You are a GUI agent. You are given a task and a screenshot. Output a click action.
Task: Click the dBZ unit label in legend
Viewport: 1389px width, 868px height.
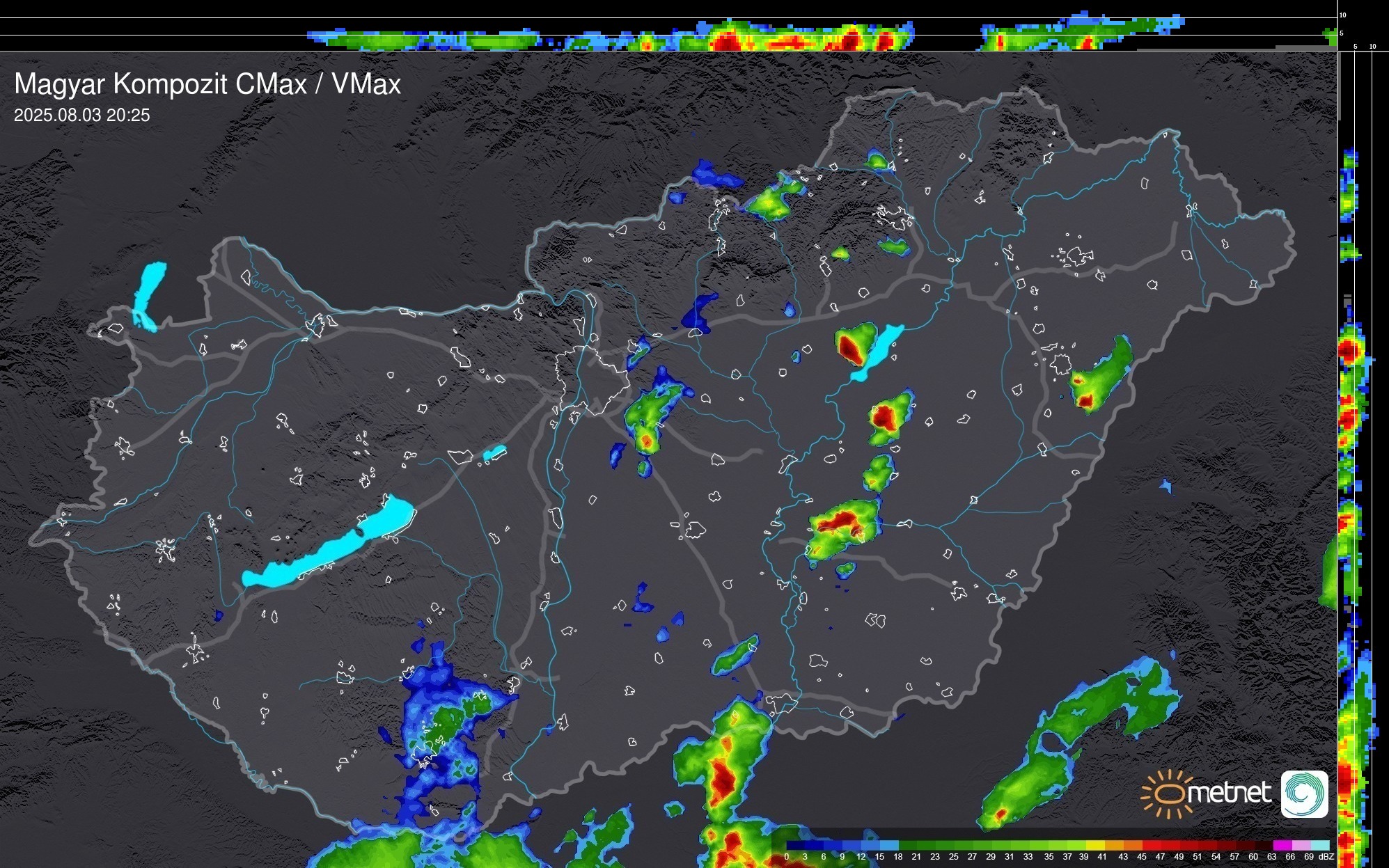click(x=1326, y=857)
